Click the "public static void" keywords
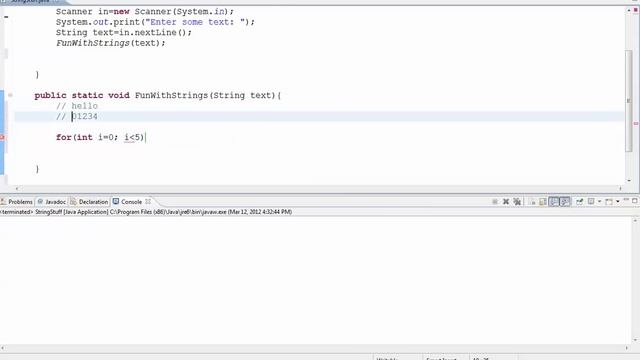Image resolution: width=640 pixels, height=360 pixels. pyautogui.click(x=82, y=96)
